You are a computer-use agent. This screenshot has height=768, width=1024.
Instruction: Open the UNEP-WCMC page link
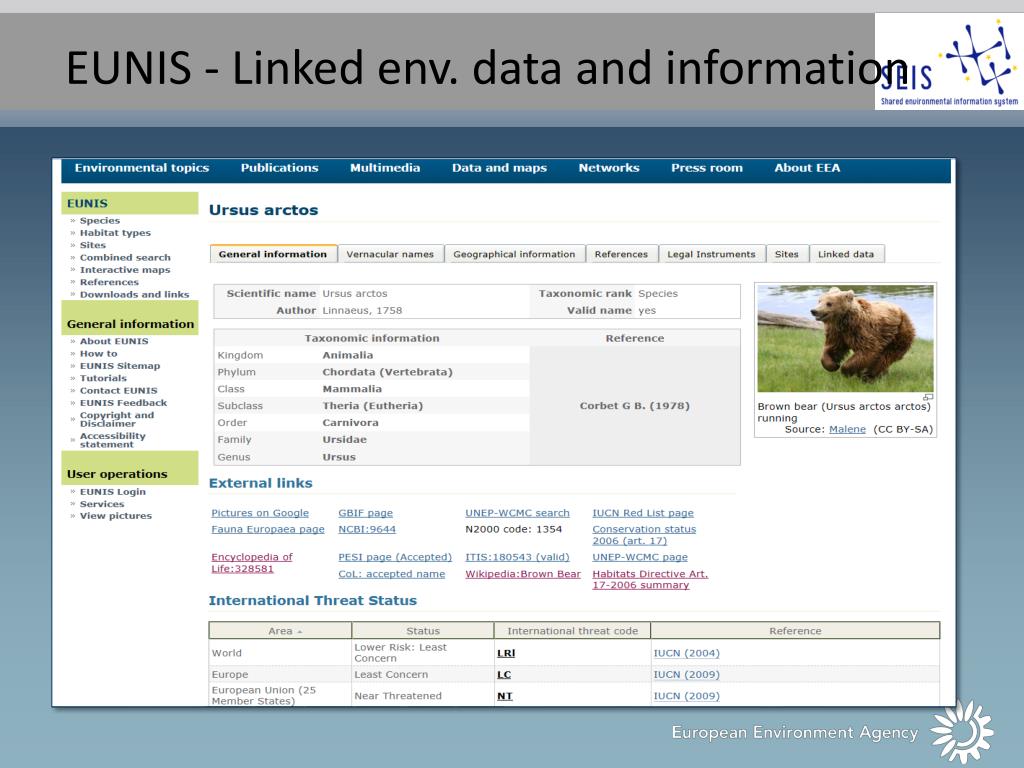tap(640, 558)
